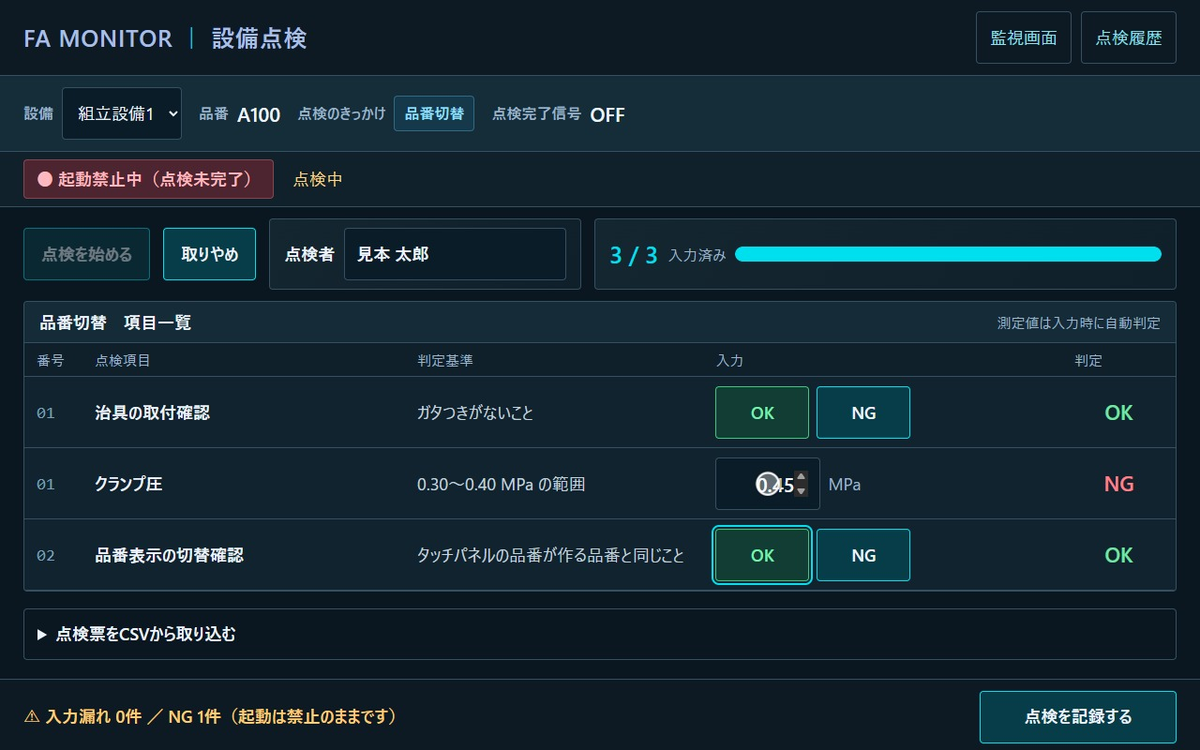This screenshot has height=750, width=1200.
Task: Focus the 点検者 name field
Action: [x=455, y=254]
